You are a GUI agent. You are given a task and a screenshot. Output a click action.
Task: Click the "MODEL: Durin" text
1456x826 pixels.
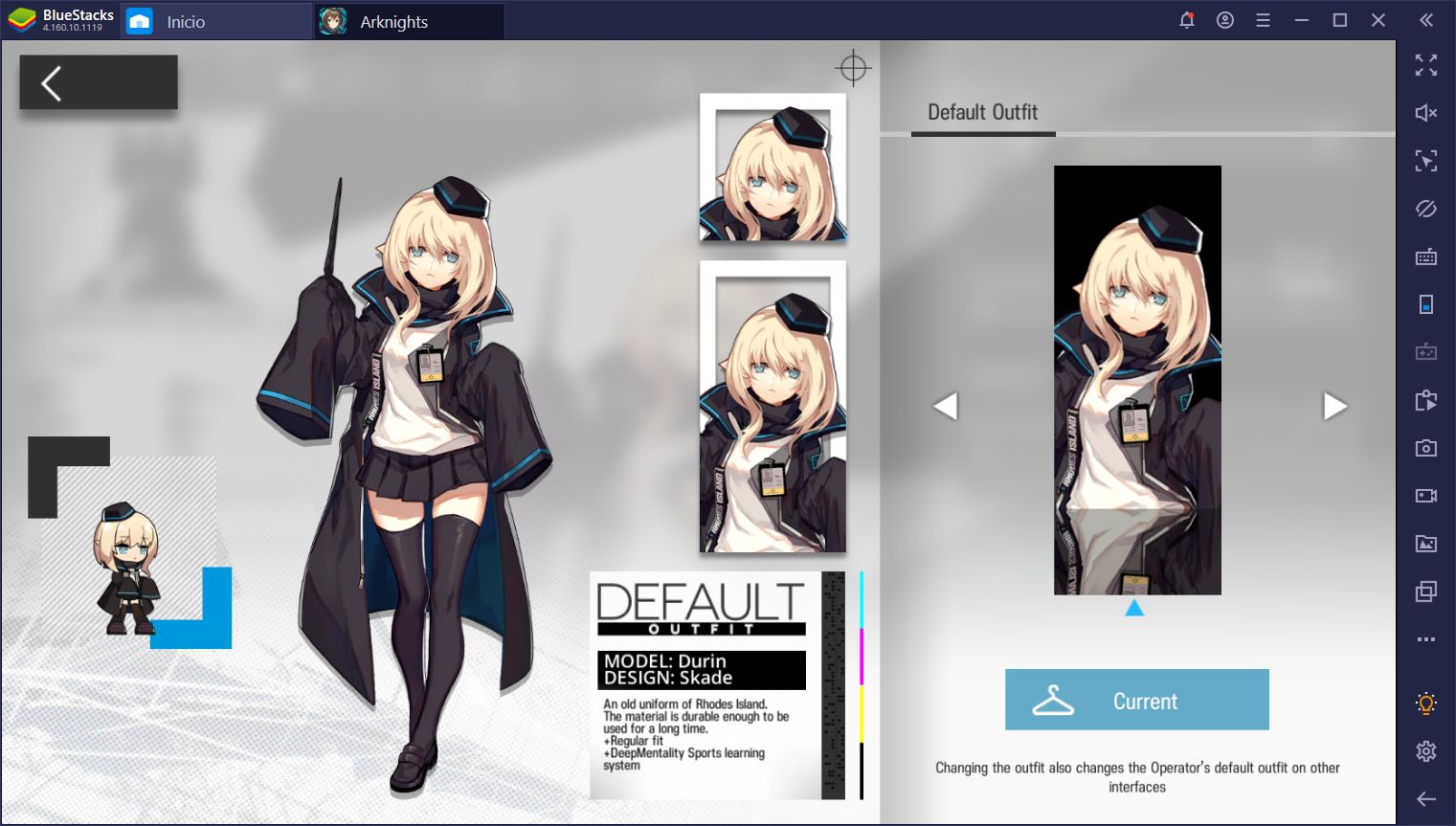tap(665, 661)
